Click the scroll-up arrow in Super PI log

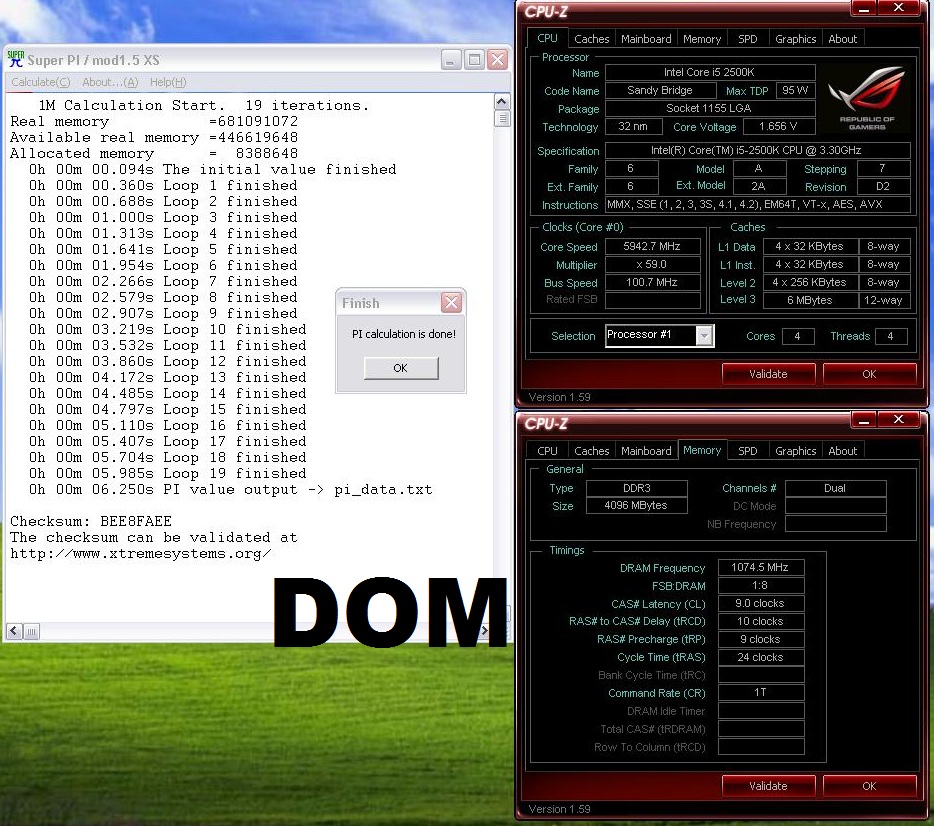[502, 101]
